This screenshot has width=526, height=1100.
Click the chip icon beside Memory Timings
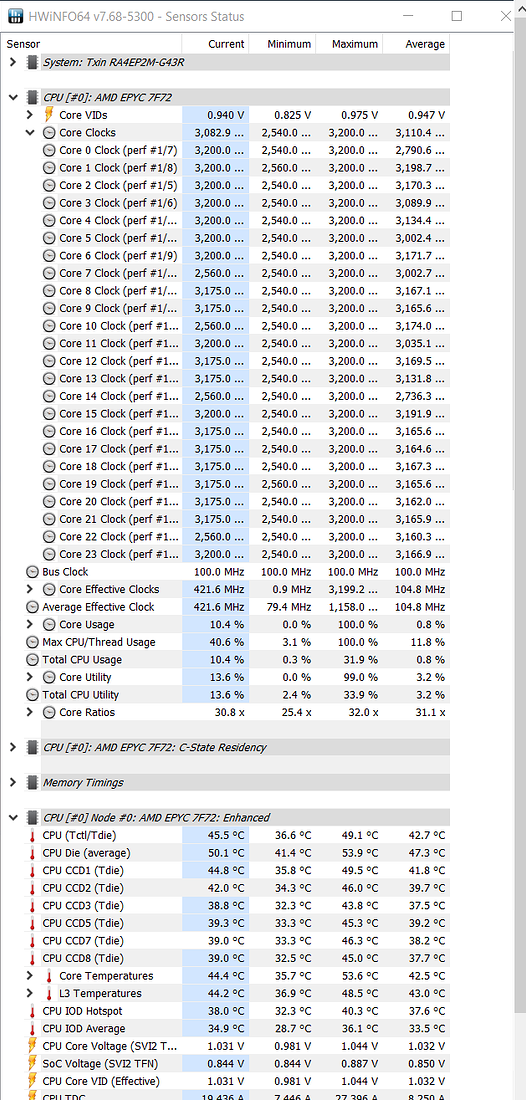pyautogui.click(x=32, y=782)
